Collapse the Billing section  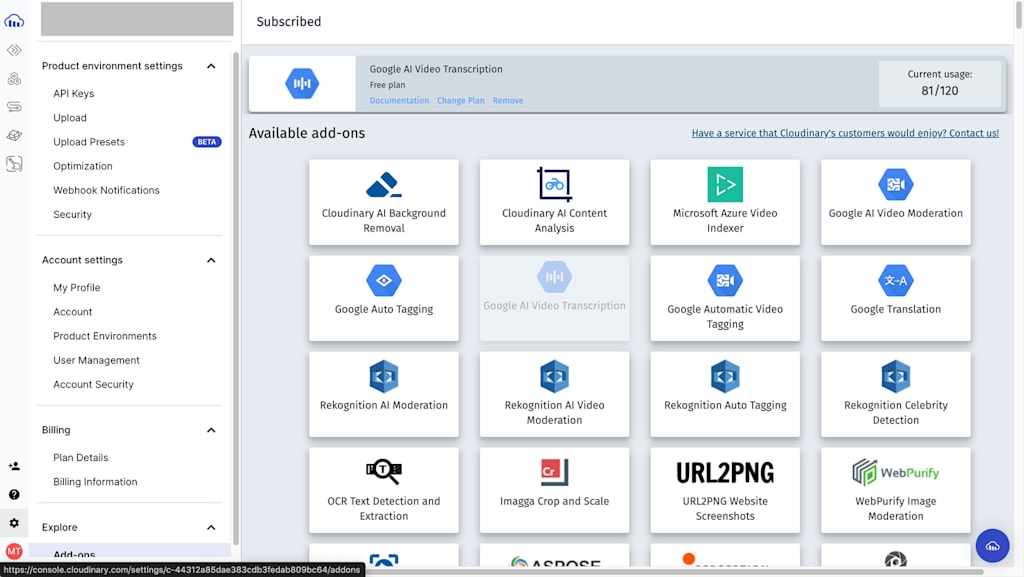click(x=211, y=430)
